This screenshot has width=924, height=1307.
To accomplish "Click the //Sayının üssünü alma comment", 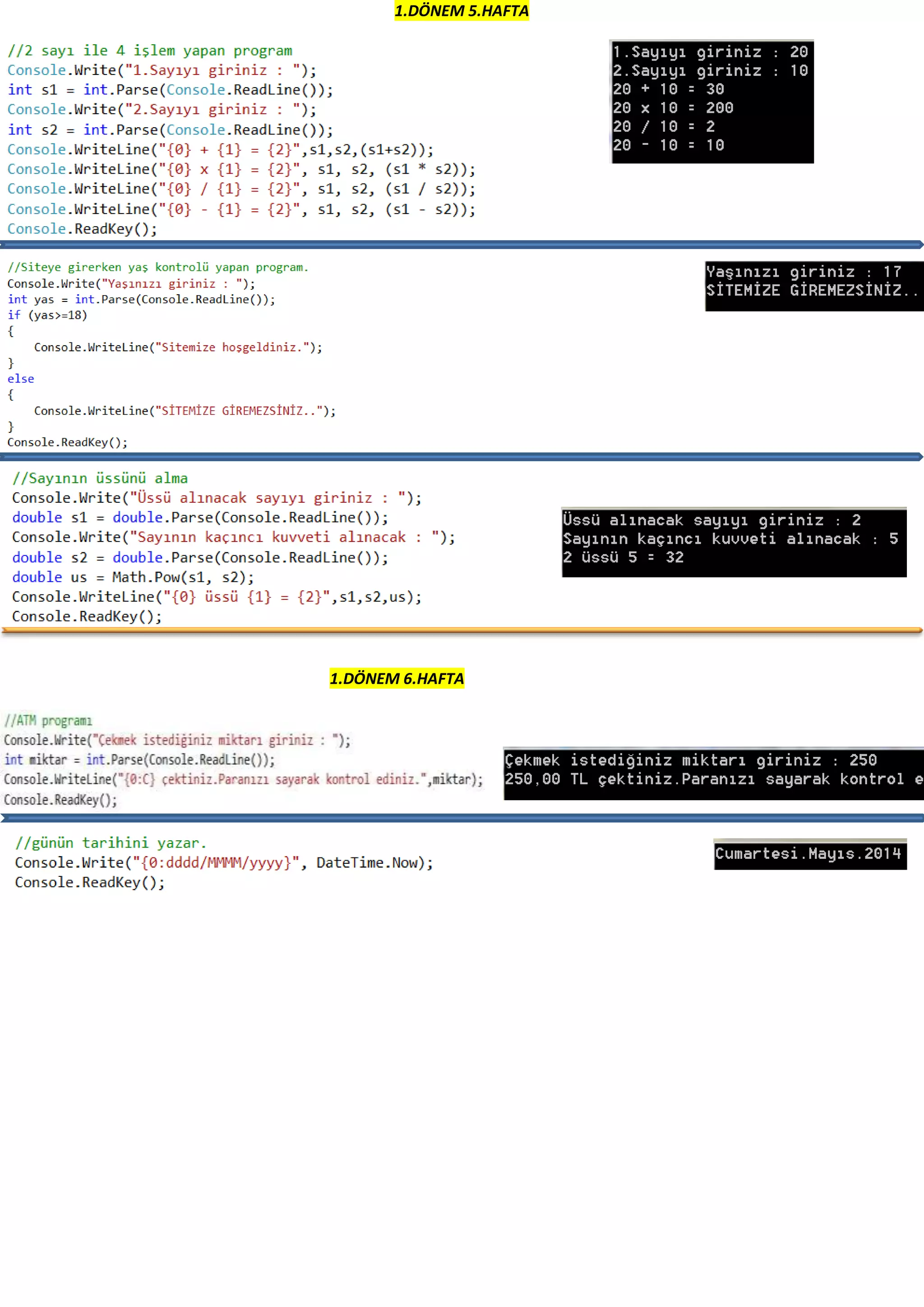I will (x=100, y=478).
